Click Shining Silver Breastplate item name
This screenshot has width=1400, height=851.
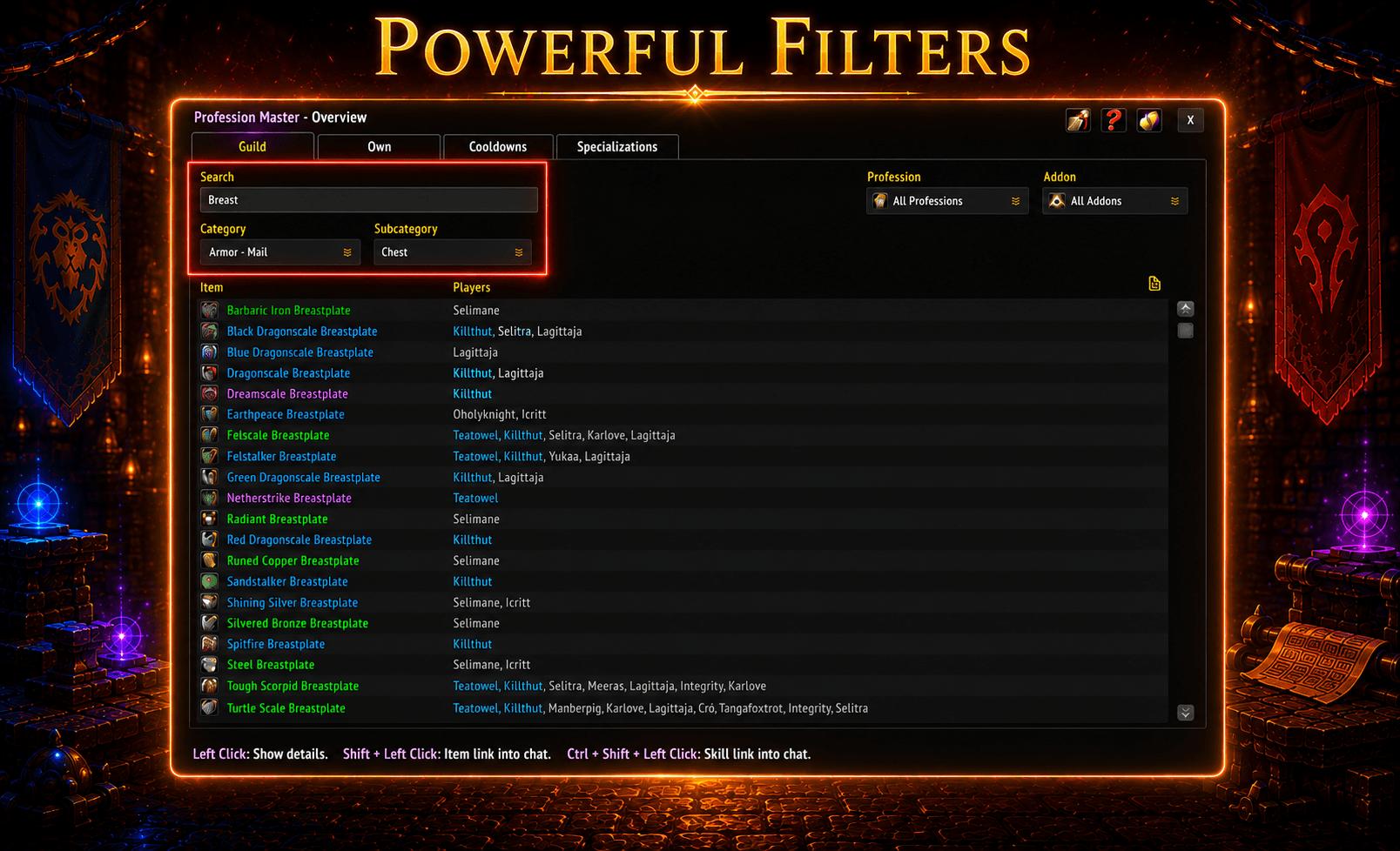(x=292, y=602)
